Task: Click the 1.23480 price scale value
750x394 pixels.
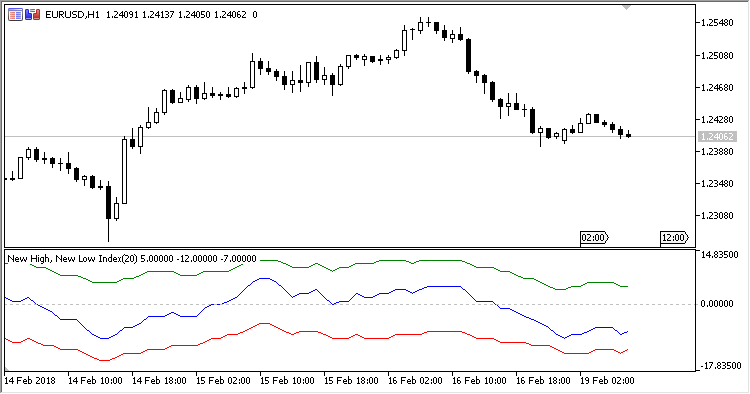Action: [x=717, y=184]
